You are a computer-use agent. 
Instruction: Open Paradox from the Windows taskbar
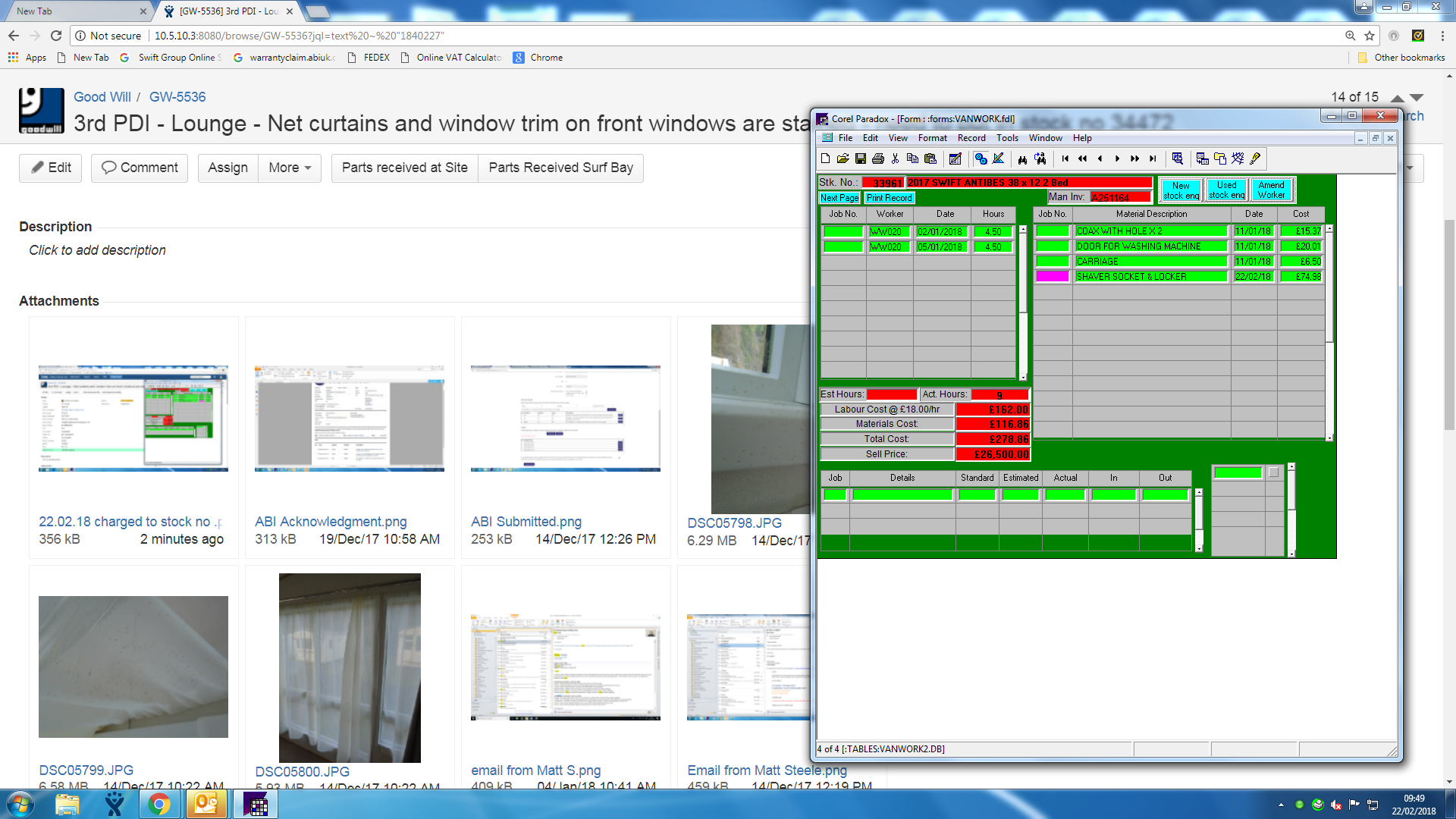click(x=256, y=804)
